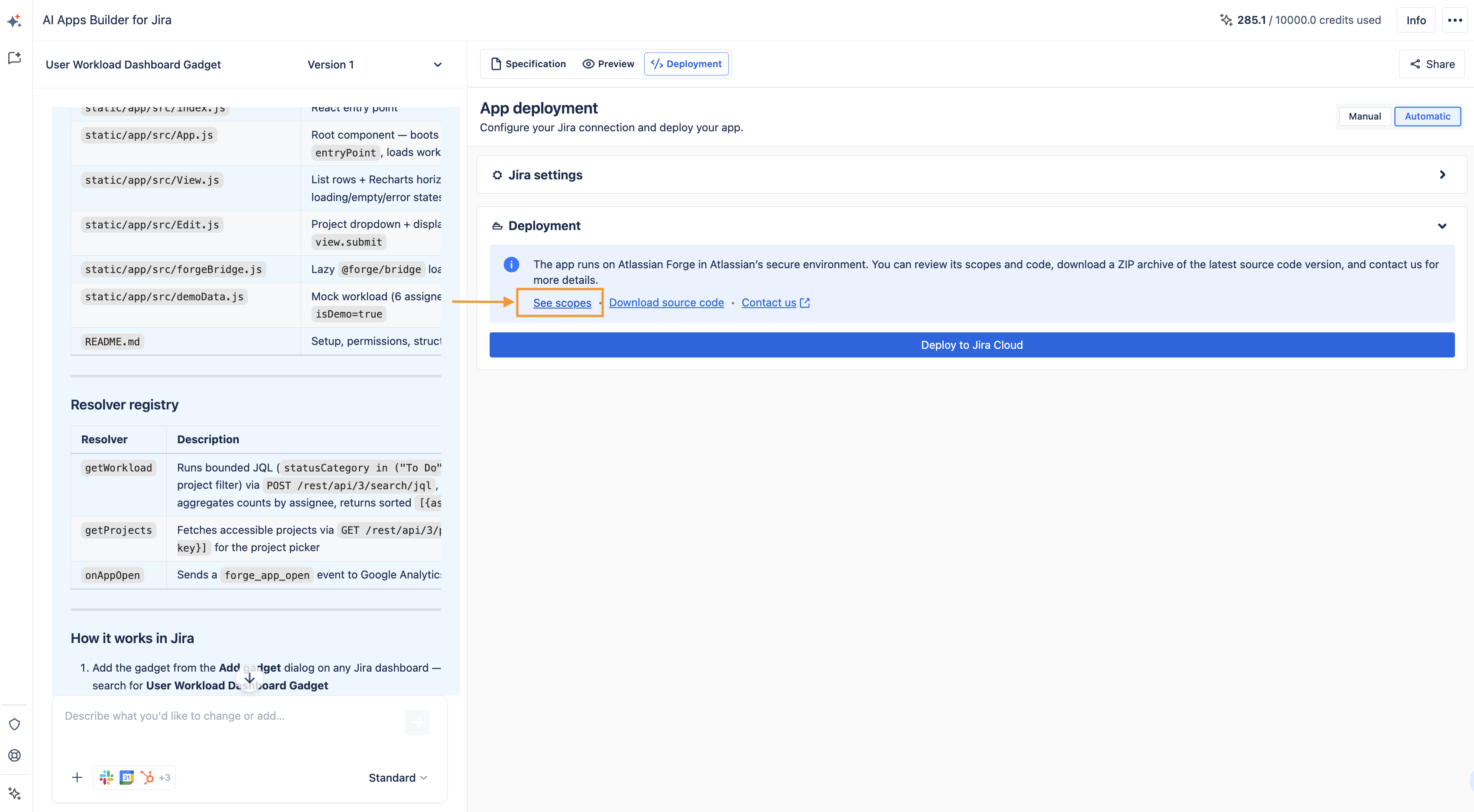Viewport: 1474px width, 812px height.
Task: Switch to the Preview tab
Action: [608, 64]
